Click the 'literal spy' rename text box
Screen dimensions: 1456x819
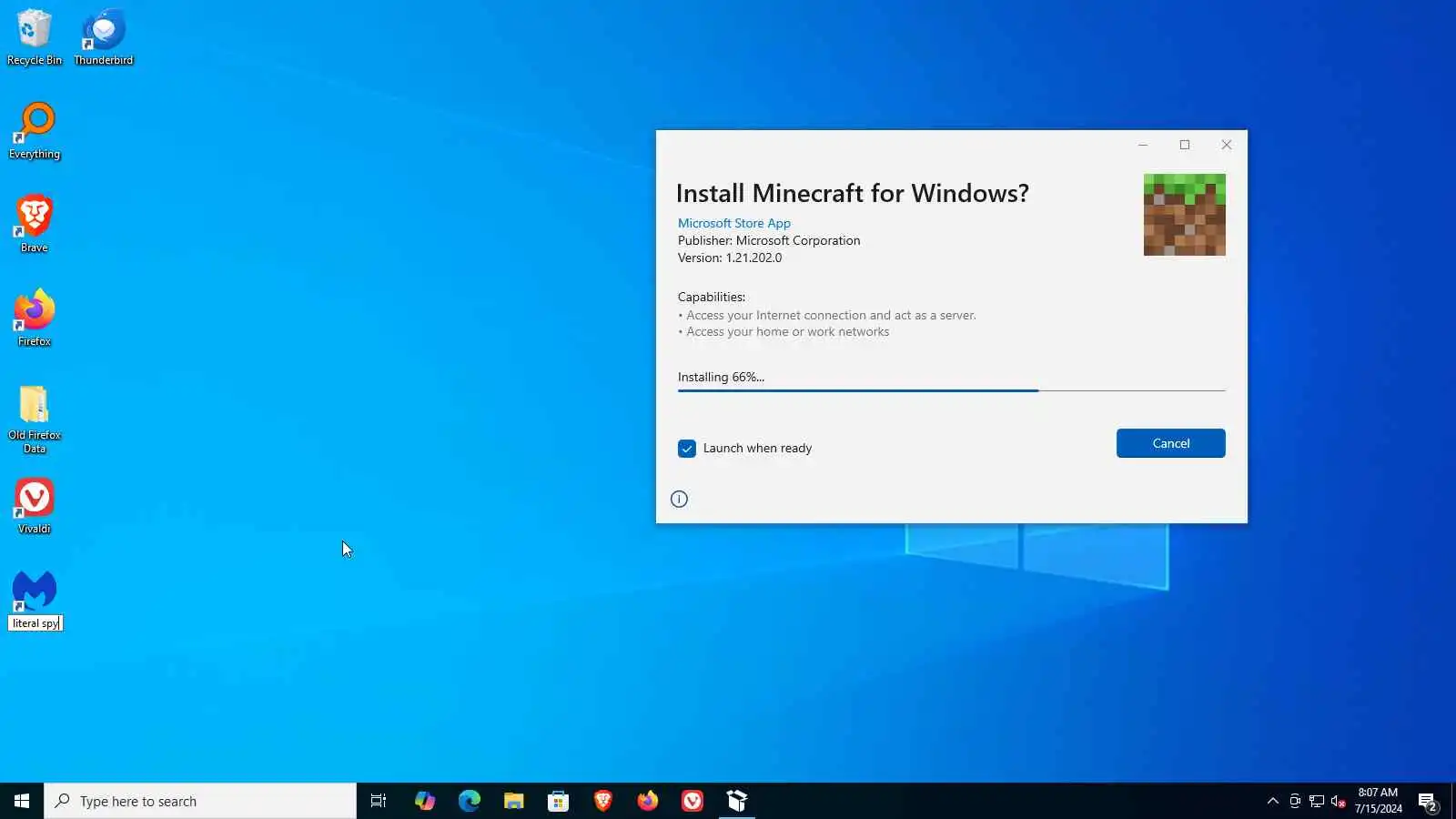(35, 623)
